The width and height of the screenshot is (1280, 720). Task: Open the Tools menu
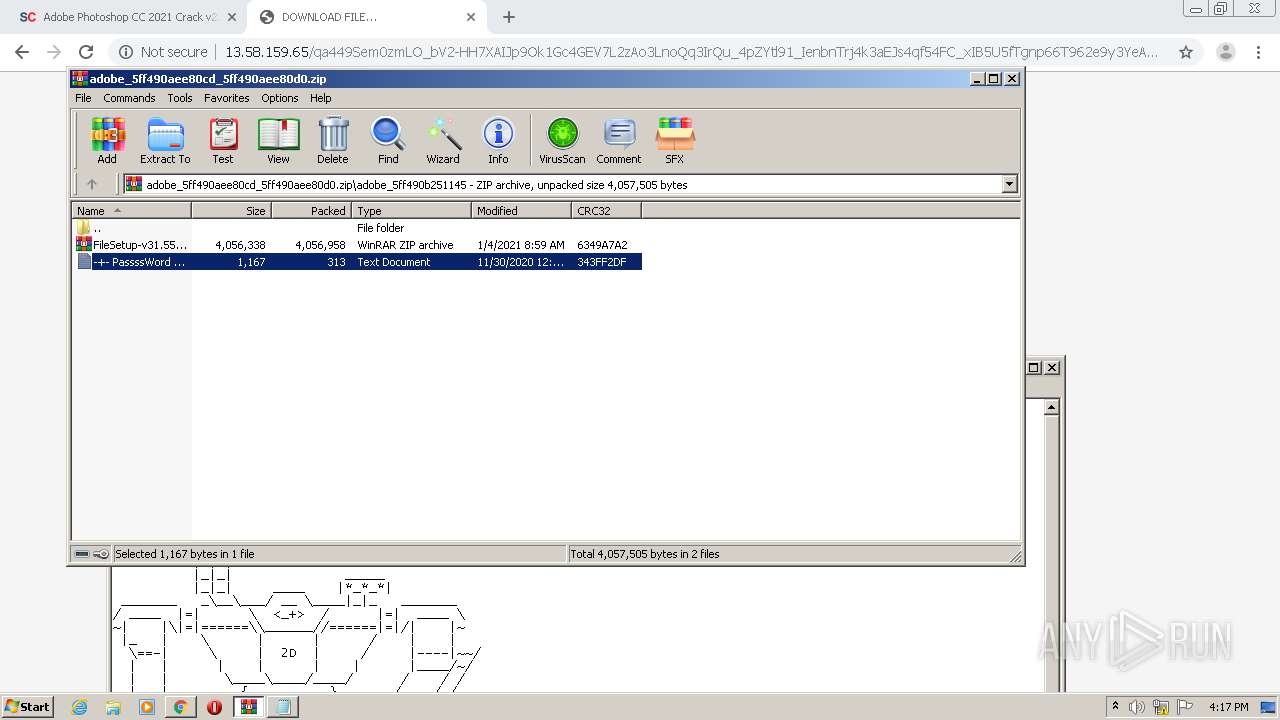[x=180, y=98]
